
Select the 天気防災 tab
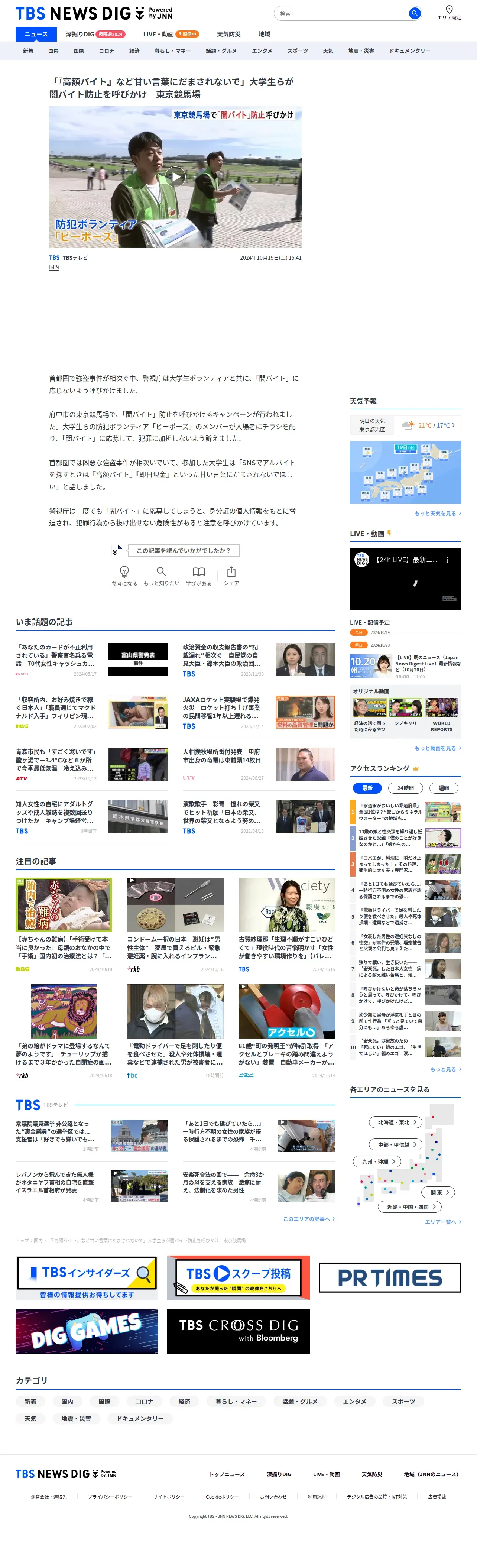coord(229,34)
